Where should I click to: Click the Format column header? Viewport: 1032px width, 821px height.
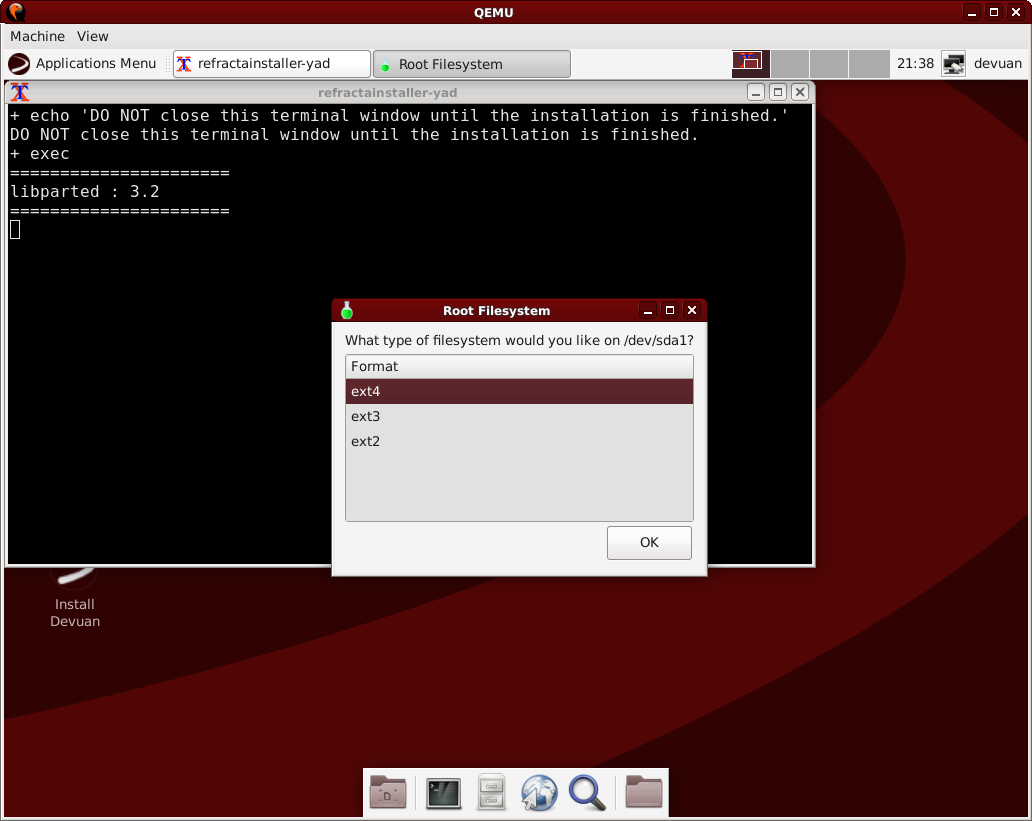click(518, 367)
